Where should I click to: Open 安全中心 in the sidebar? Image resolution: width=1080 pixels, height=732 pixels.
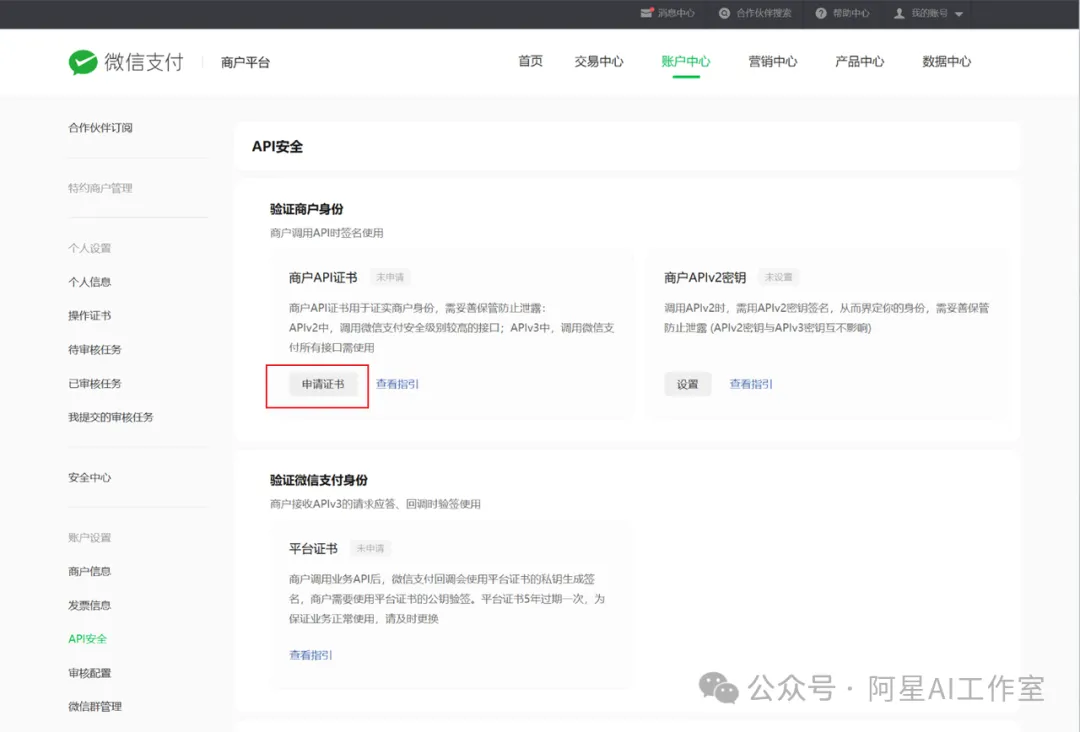tap(90, 477)
